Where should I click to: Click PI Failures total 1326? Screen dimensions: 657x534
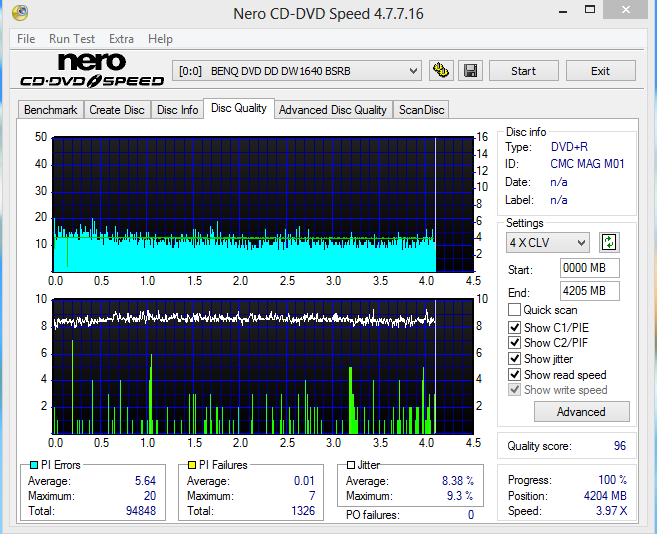click(x=303, y=511)
